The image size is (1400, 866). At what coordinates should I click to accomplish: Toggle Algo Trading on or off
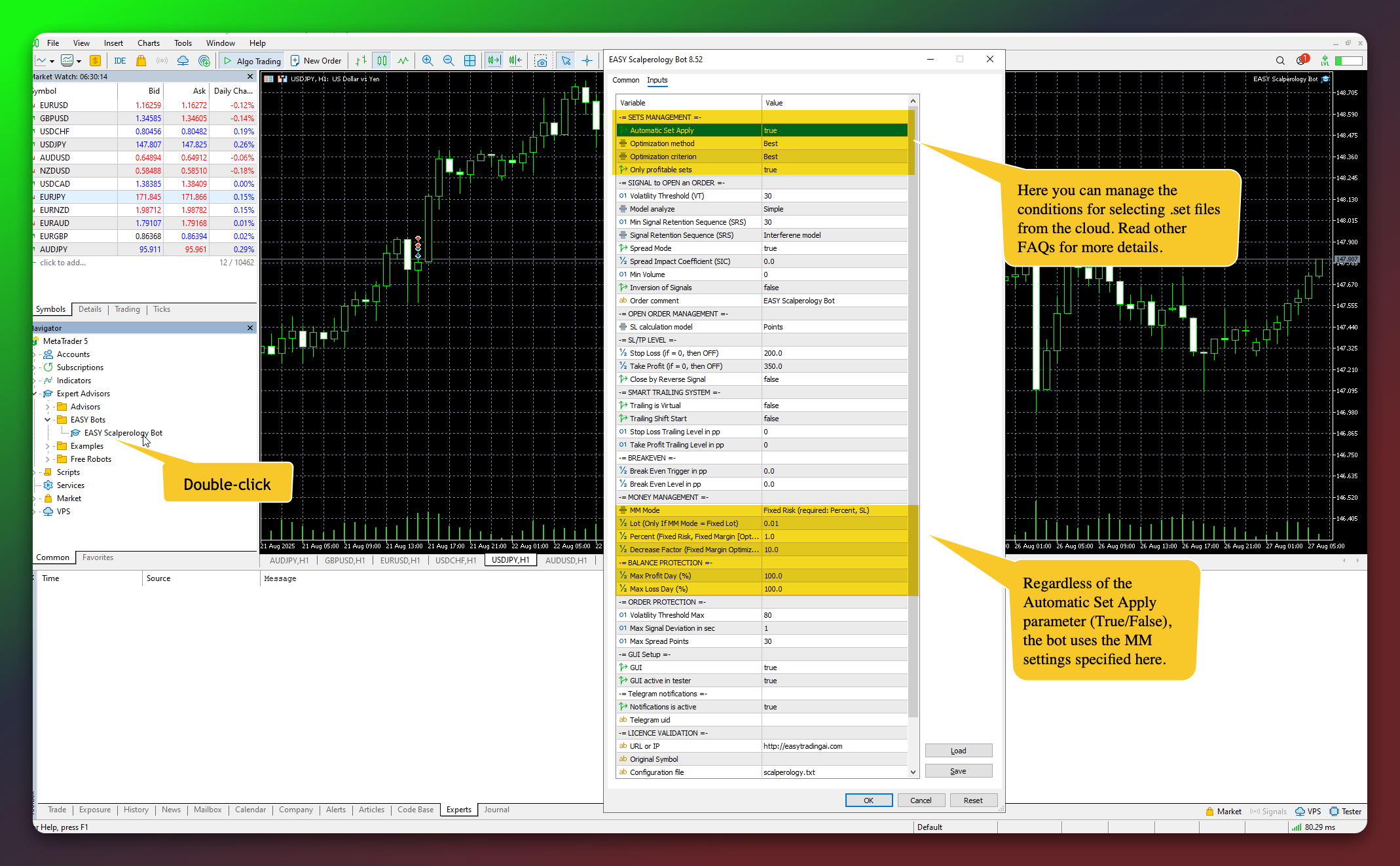pos(252,61)
